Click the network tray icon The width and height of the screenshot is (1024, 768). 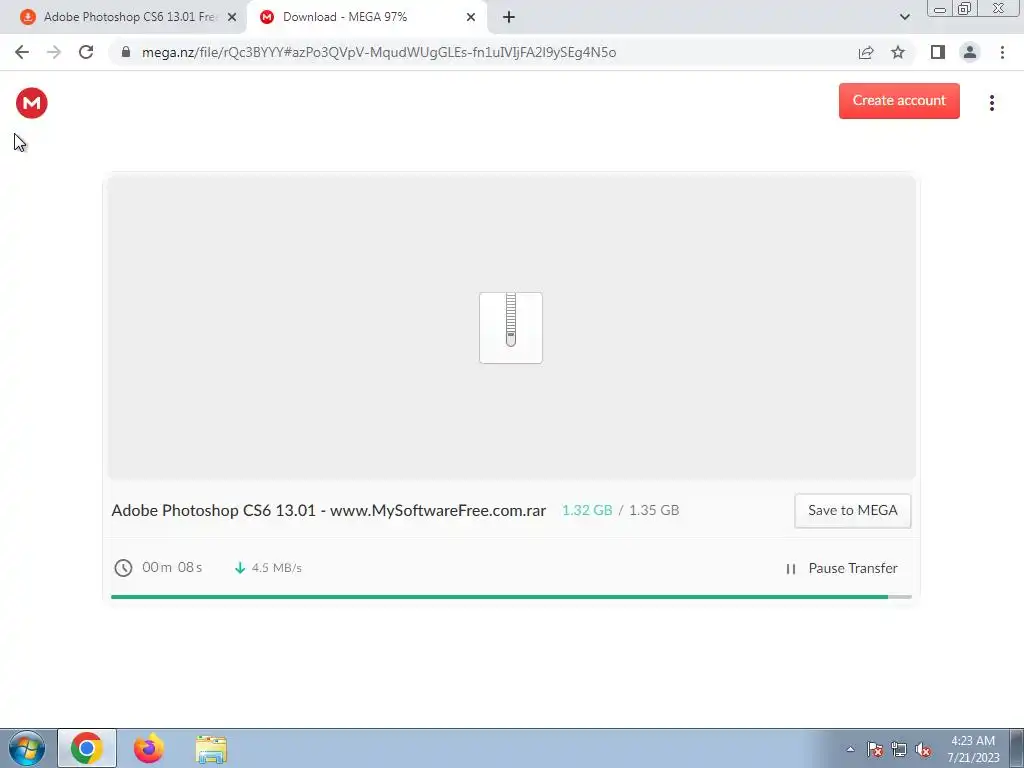(x=899, y=749)
